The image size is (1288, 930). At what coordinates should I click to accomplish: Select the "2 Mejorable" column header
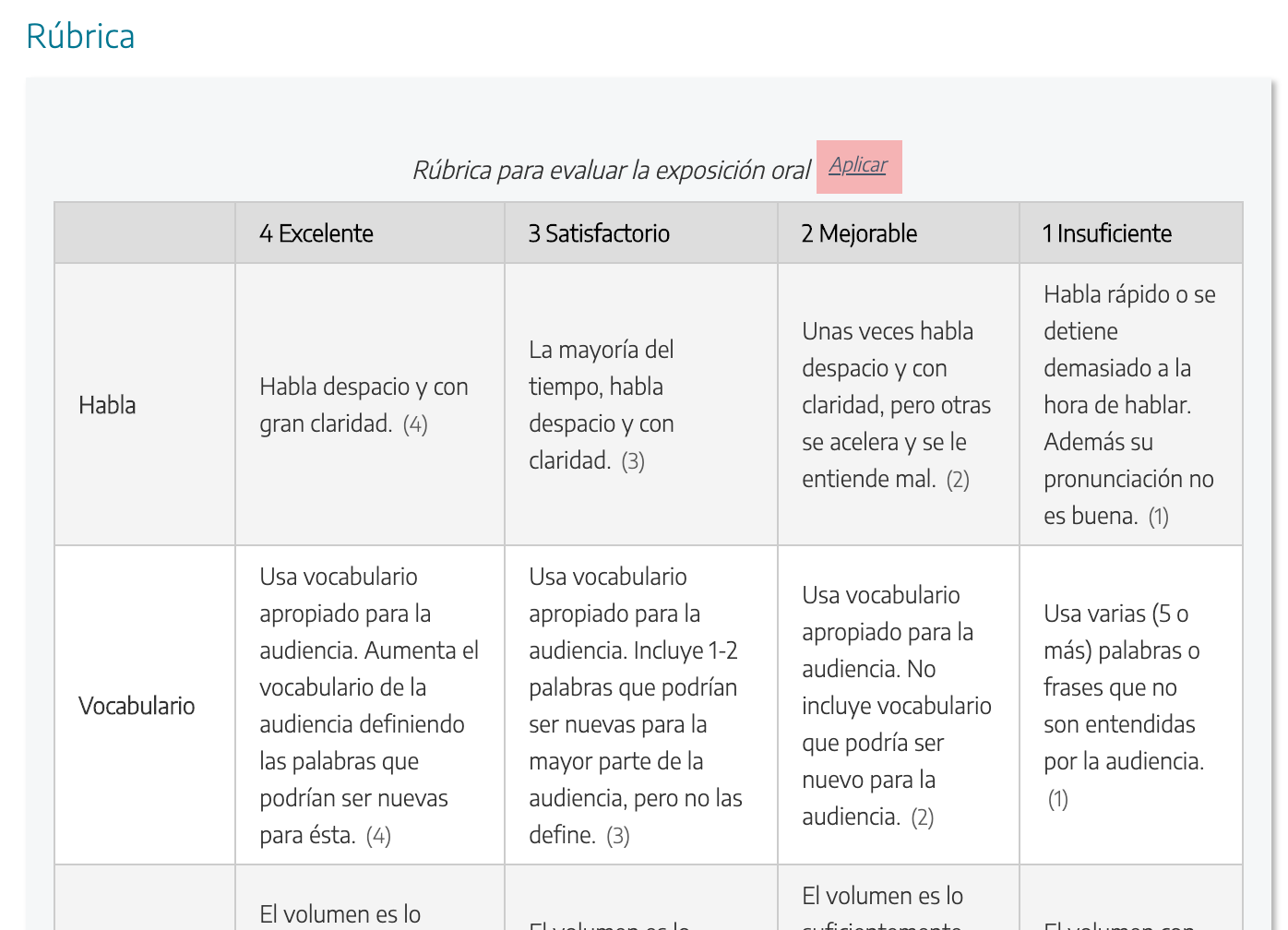pos(859,232)
